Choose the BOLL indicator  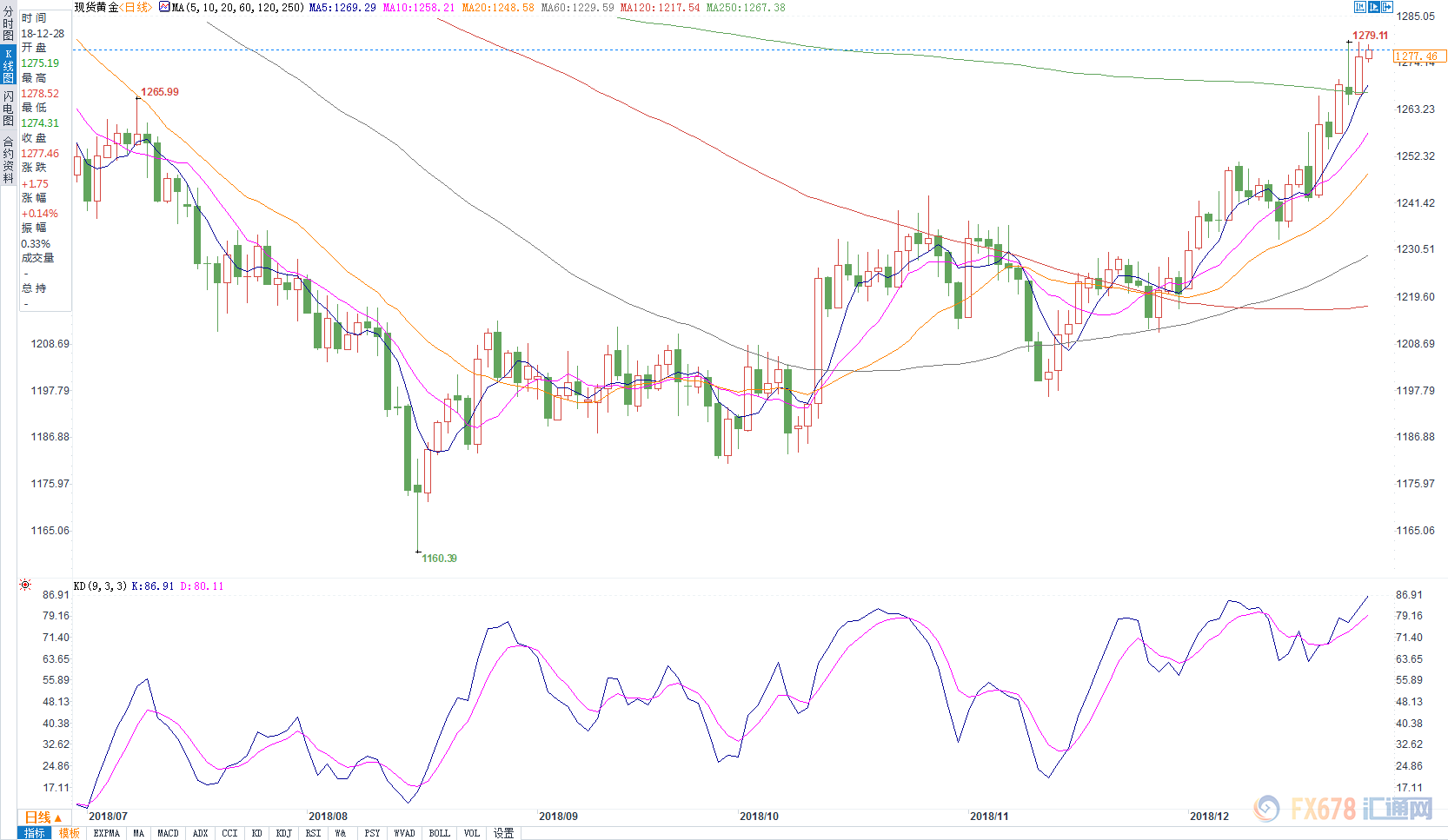click(439, 833)
